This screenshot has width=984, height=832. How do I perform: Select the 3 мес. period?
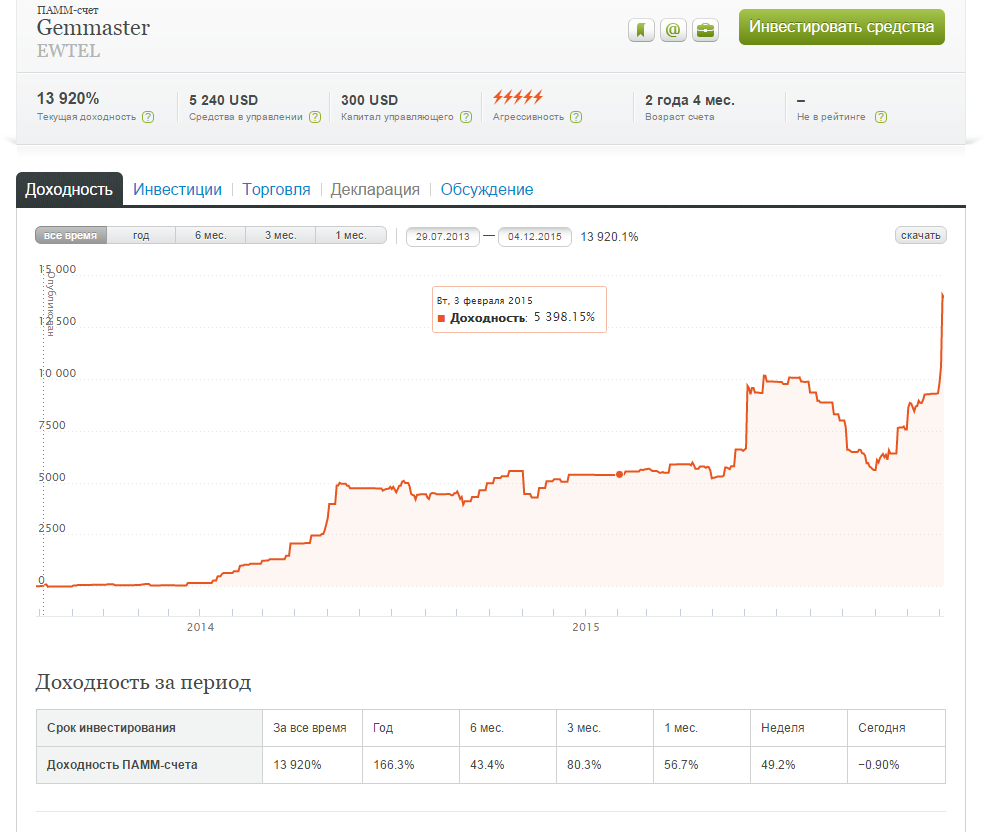pos(281,235)
